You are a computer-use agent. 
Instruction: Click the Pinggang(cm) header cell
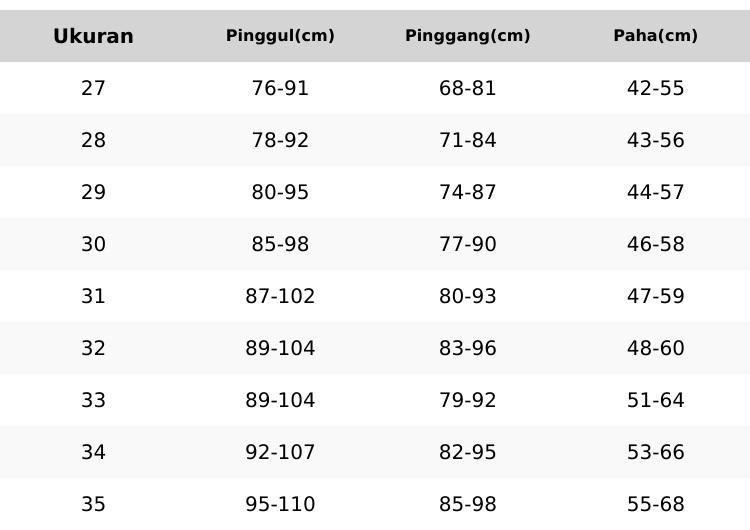click(467, 36)
